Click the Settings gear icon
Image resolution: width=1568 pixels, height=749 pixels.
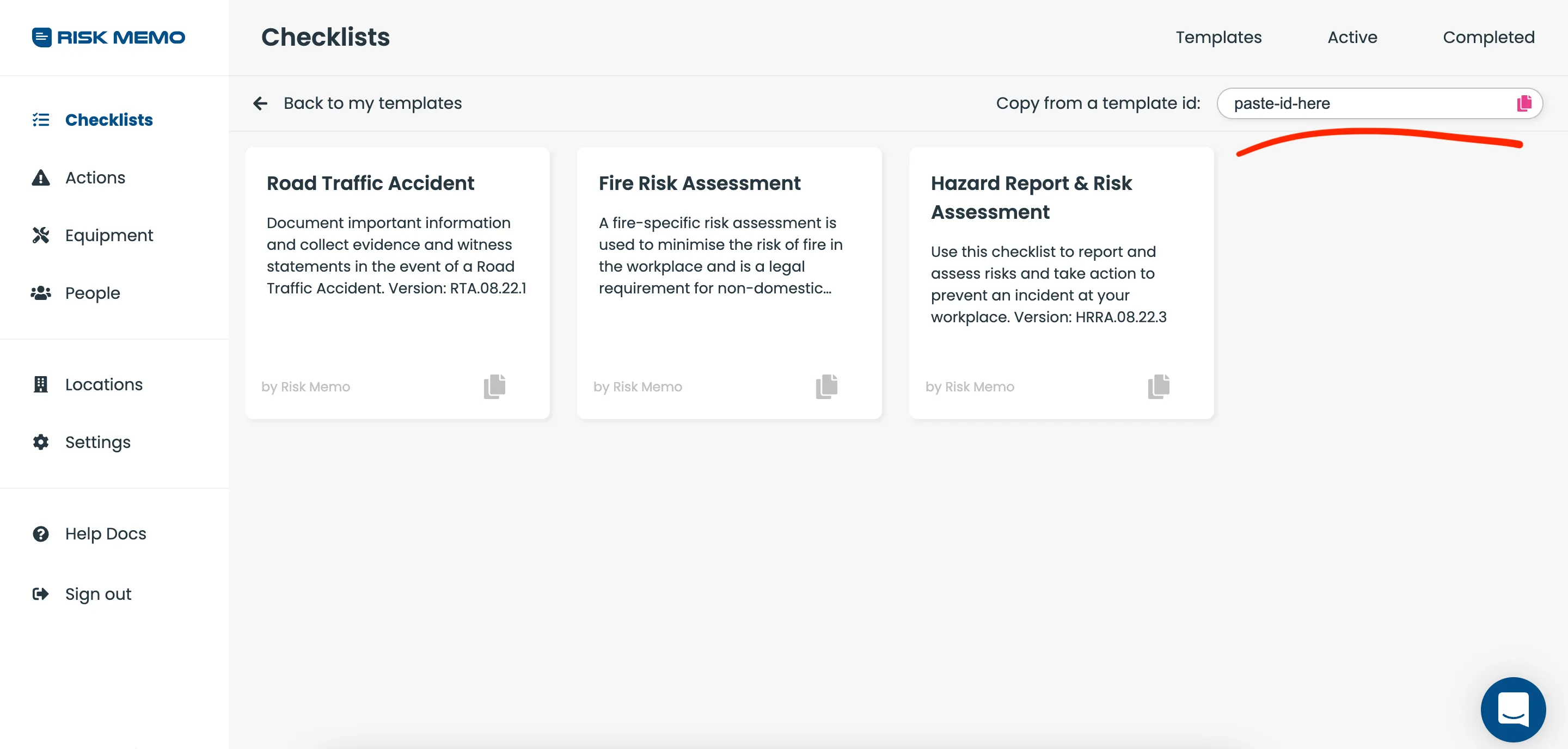[x=41, y=443]
